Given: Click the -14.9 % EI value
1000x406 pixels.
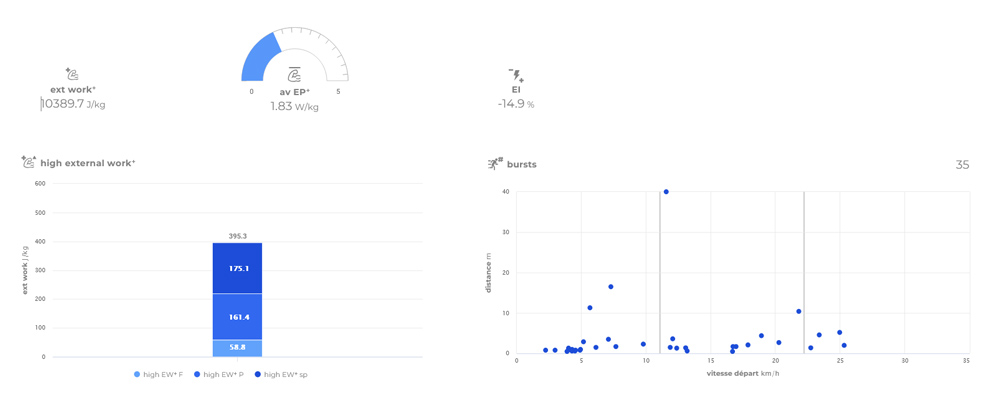Looking at the screenshot, I should [516, 104].
